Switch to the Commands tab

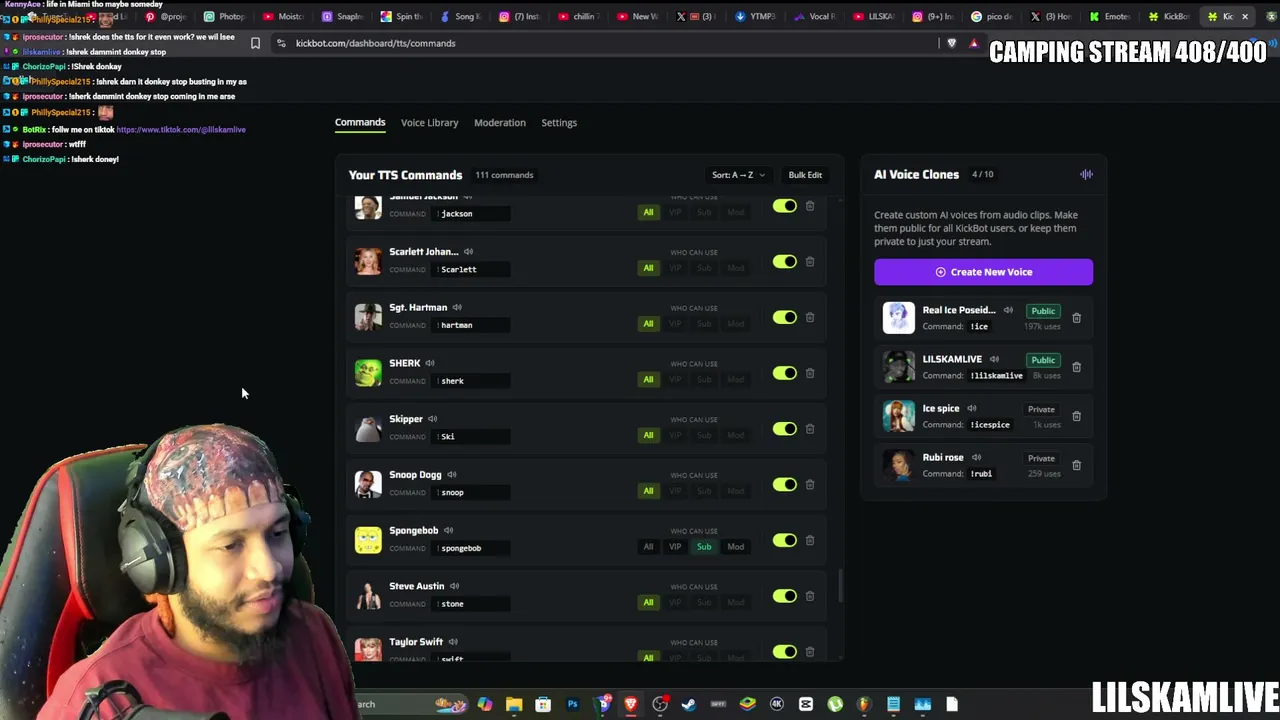click(360, 122)
